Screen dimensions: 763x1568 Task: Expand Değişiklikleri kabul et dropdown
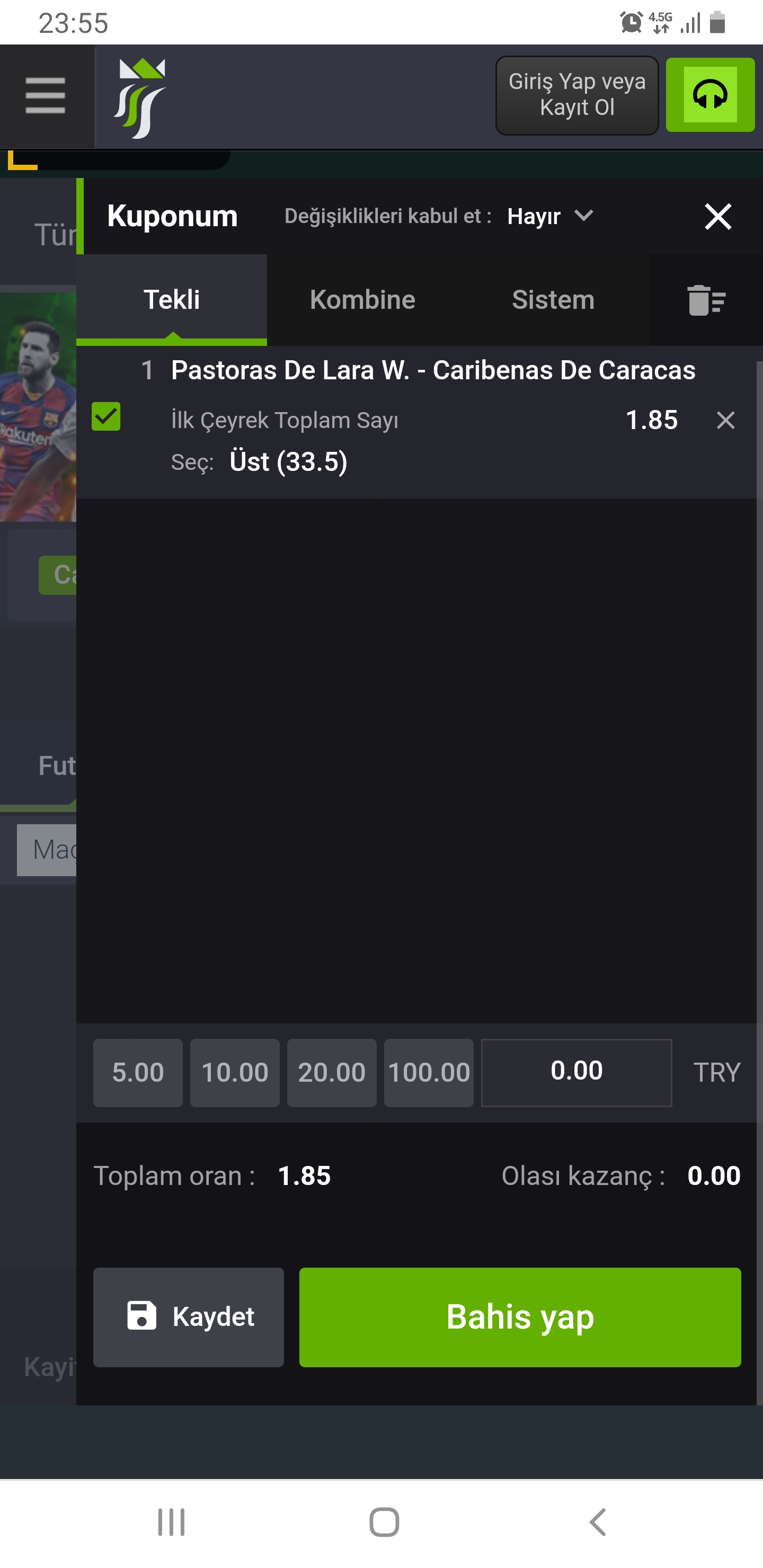coord(438,216)
